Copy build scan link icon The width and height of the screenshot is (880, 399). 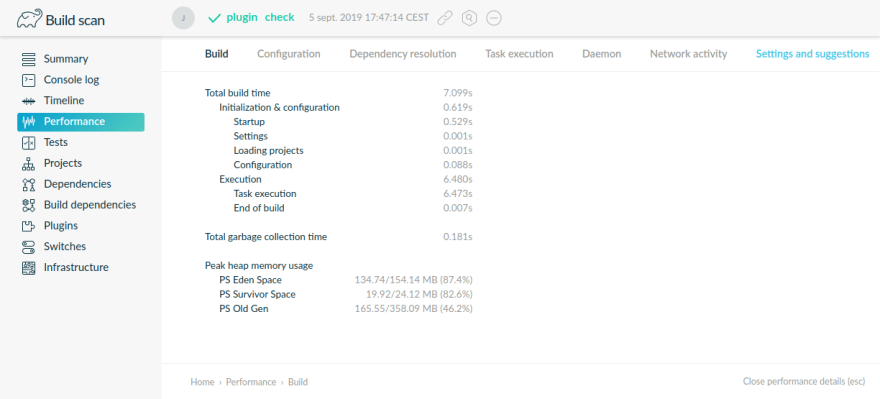(x=445, y=18)
